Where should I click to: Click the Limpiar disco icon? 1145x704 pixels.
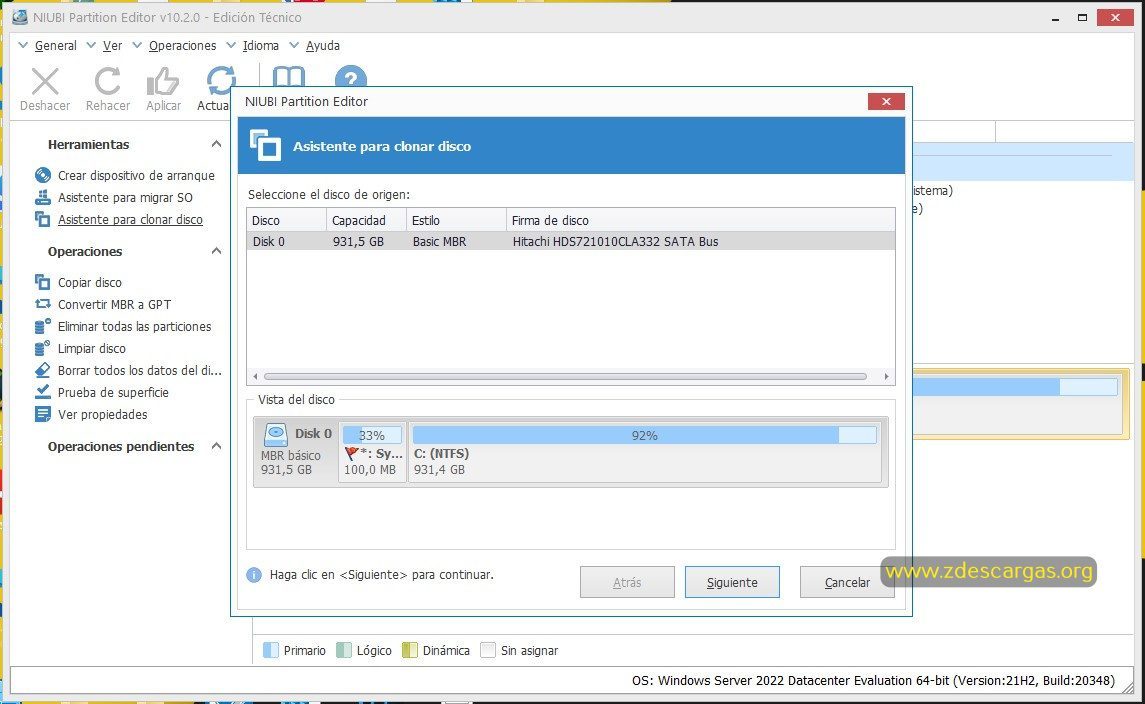click(x=43, y=348)
